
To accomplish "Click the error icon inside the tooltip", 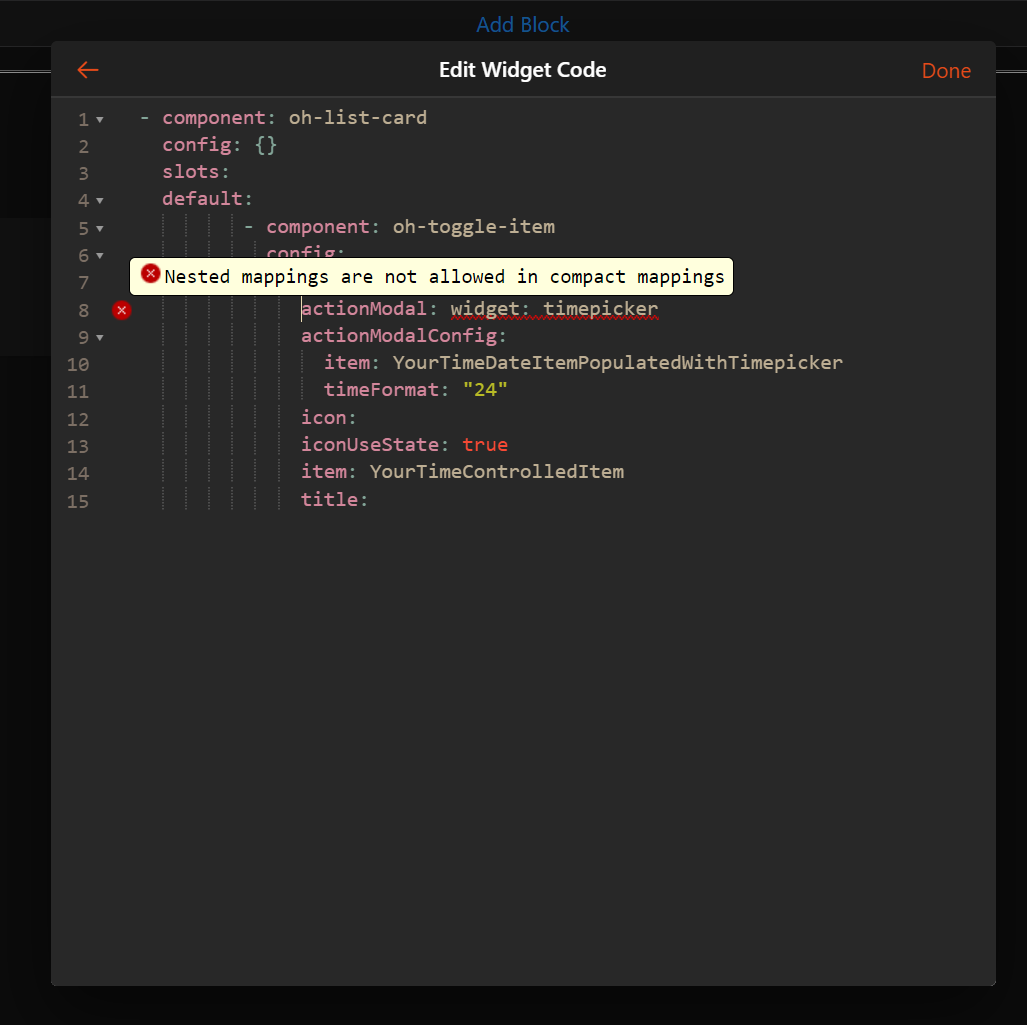I will (150, 274).
